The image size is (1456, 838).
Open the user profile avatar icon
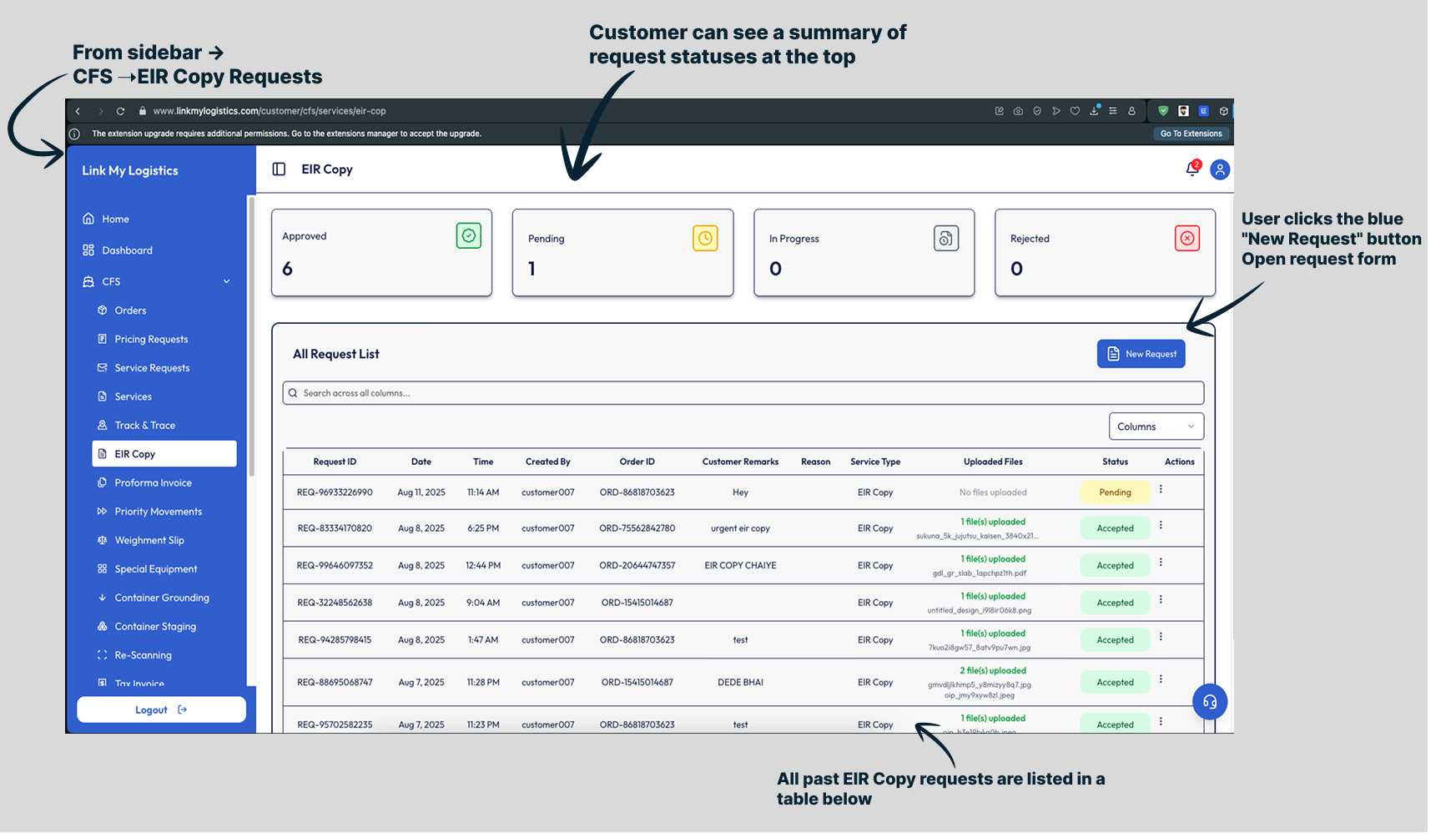point(1220,169)
